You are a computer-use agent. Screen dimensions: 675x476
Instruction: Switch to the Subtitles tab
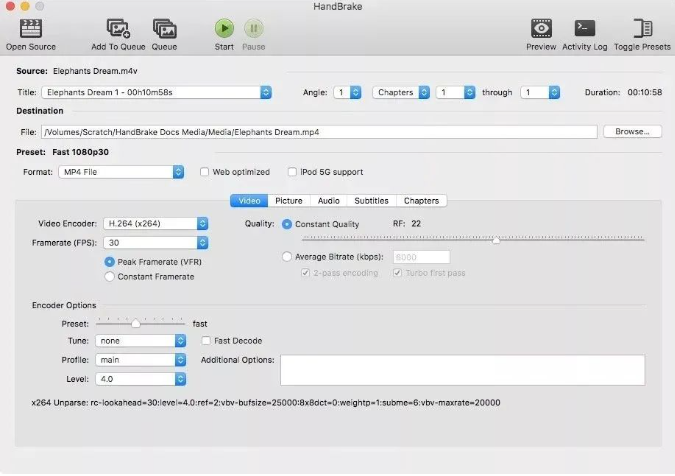371,201
